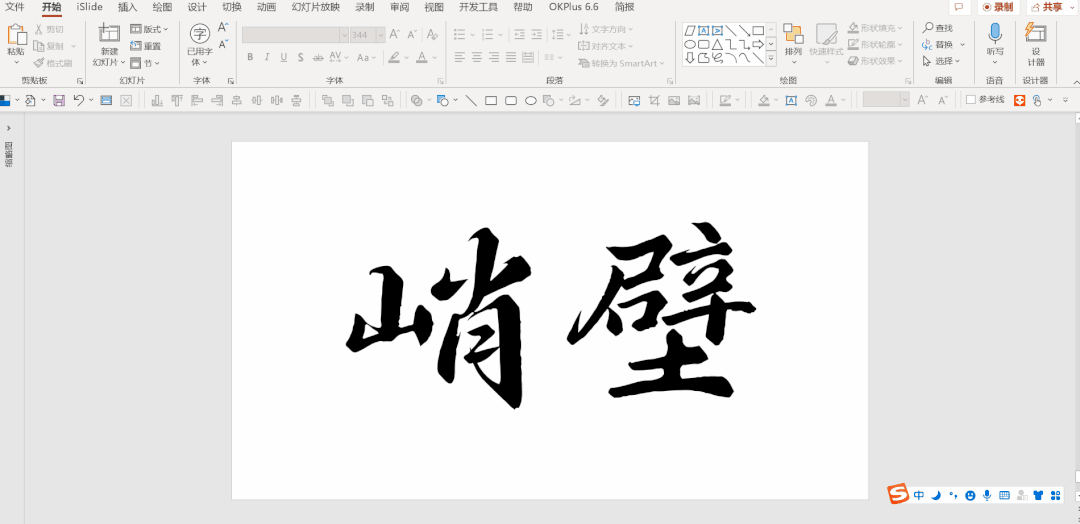Expand the Replace (替换) dropdown arrow

pos(963,45)
